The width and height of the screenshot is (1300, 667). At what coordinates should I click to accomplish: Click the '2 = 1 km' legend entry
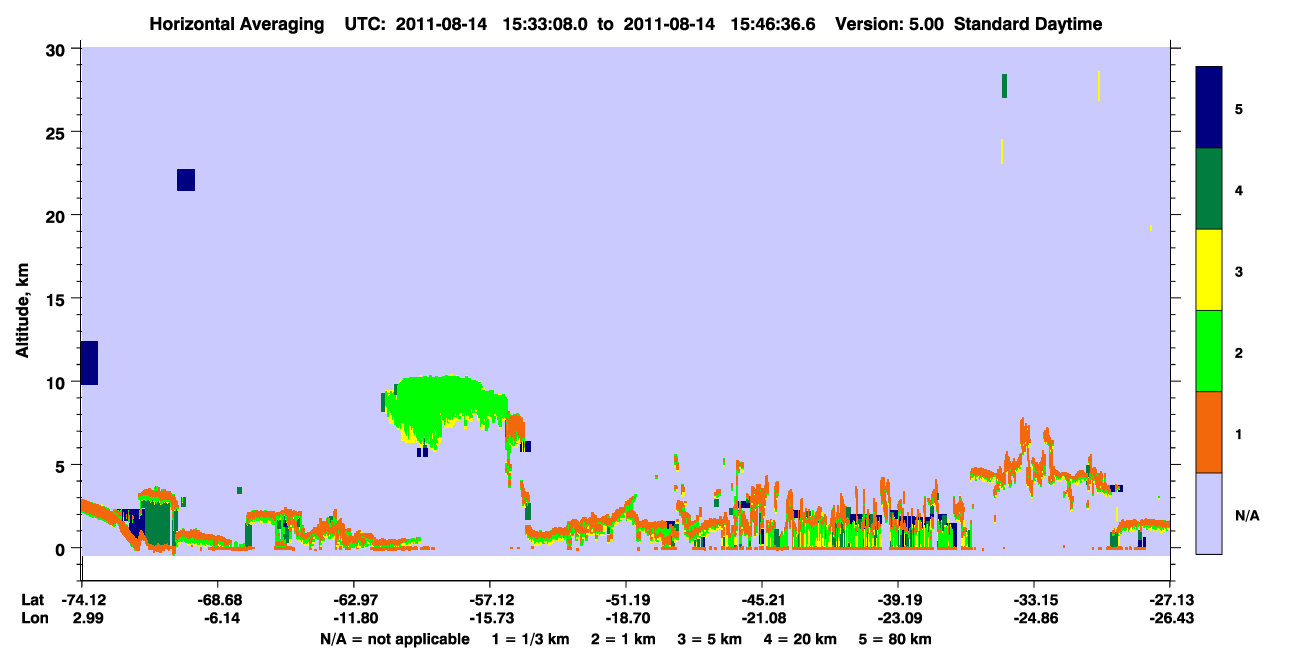click(x=623, y=639)
